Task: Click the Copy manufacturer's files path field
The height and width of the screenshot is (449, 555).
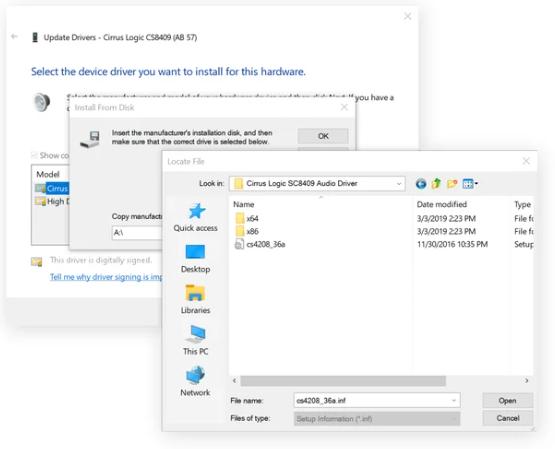Action: click(x=137, y=233)
